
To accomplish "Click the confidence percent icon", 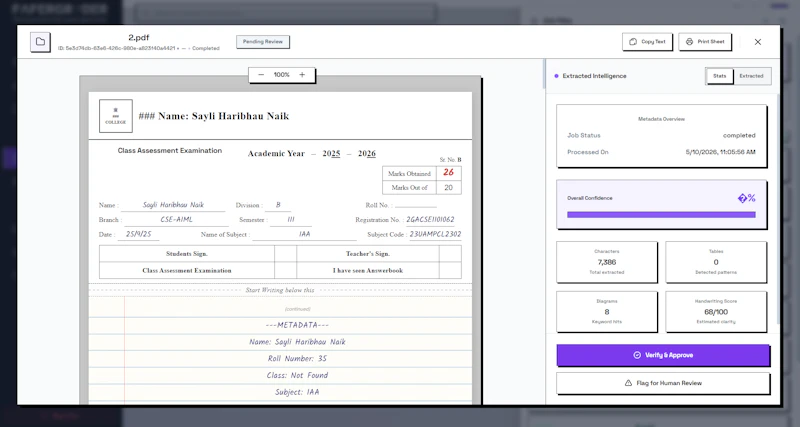I will point(746,198).
